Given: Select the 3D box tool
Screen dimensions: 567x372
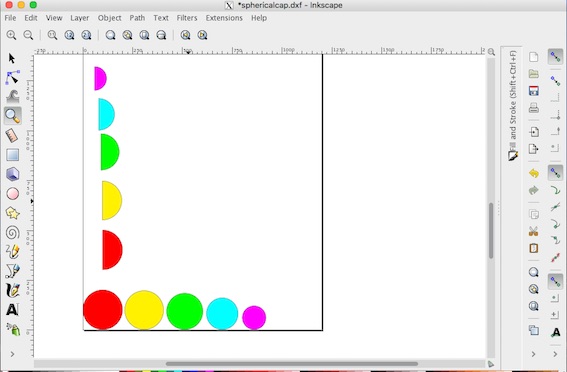Looking at the screenshot, I should click(x=13, y=174).
